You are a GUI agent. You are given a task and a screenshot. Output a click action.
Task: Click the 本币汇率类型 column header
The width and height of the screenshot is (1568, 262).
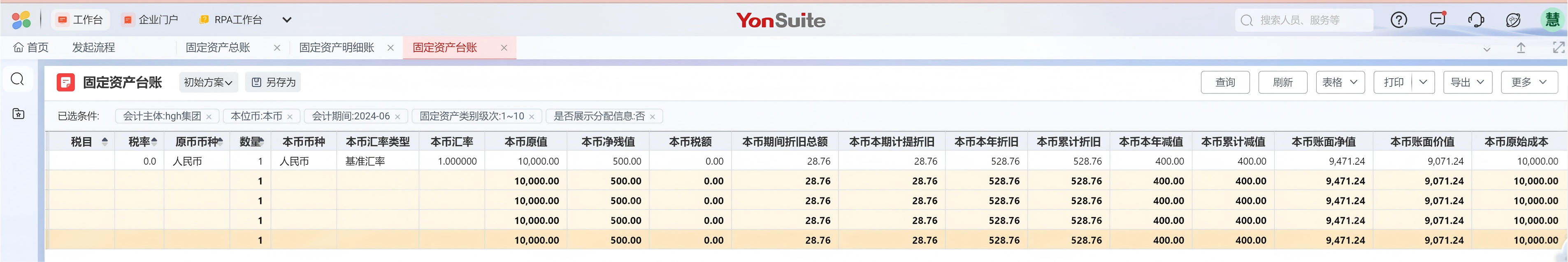coord(377,141)
